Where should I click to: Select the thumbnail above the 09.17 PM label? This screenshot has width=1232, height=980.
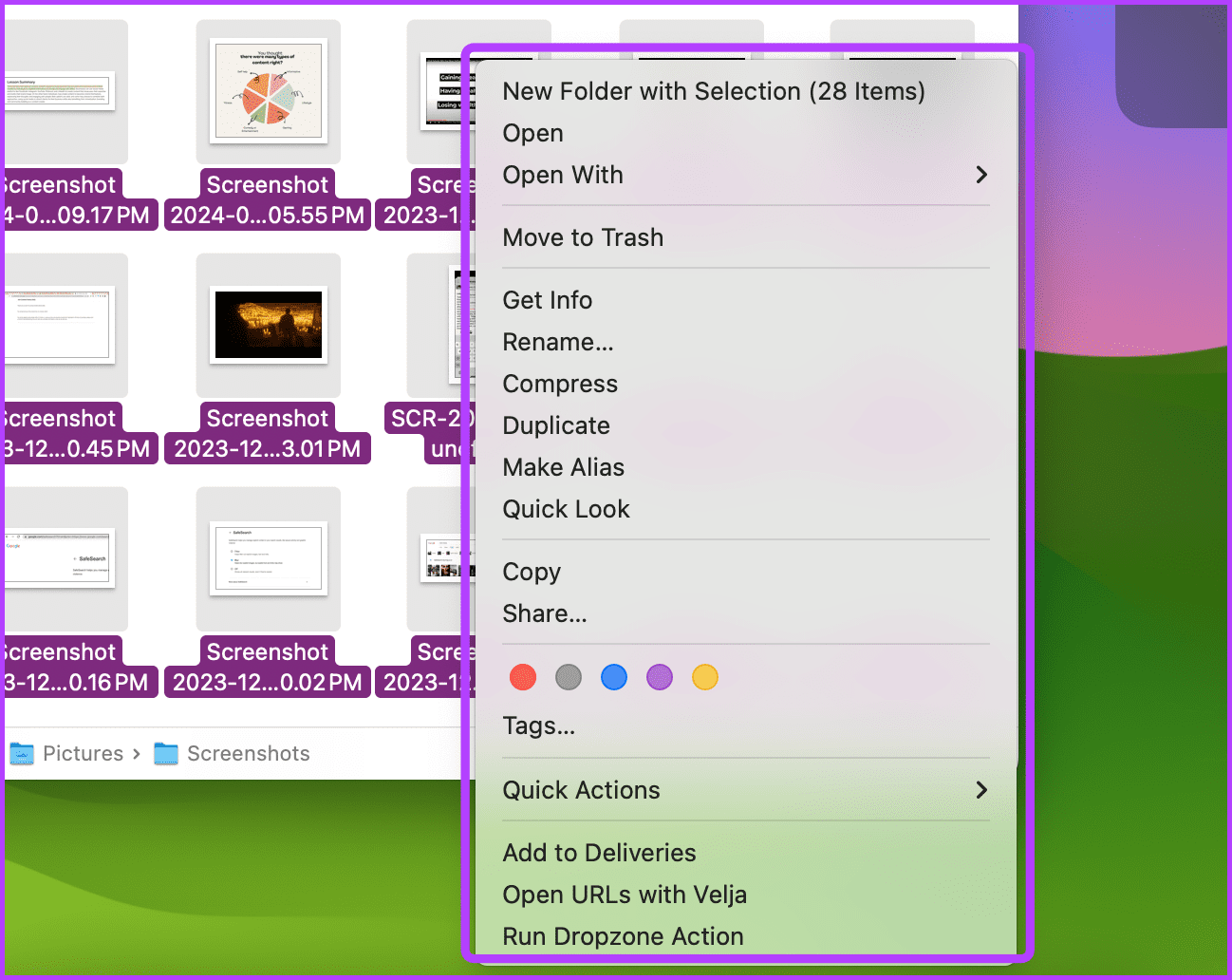point(59,91)
